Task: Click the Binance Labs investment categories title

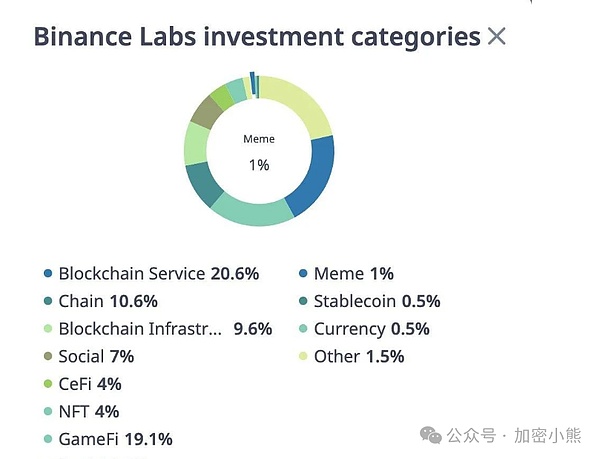Action: (256, 38)
